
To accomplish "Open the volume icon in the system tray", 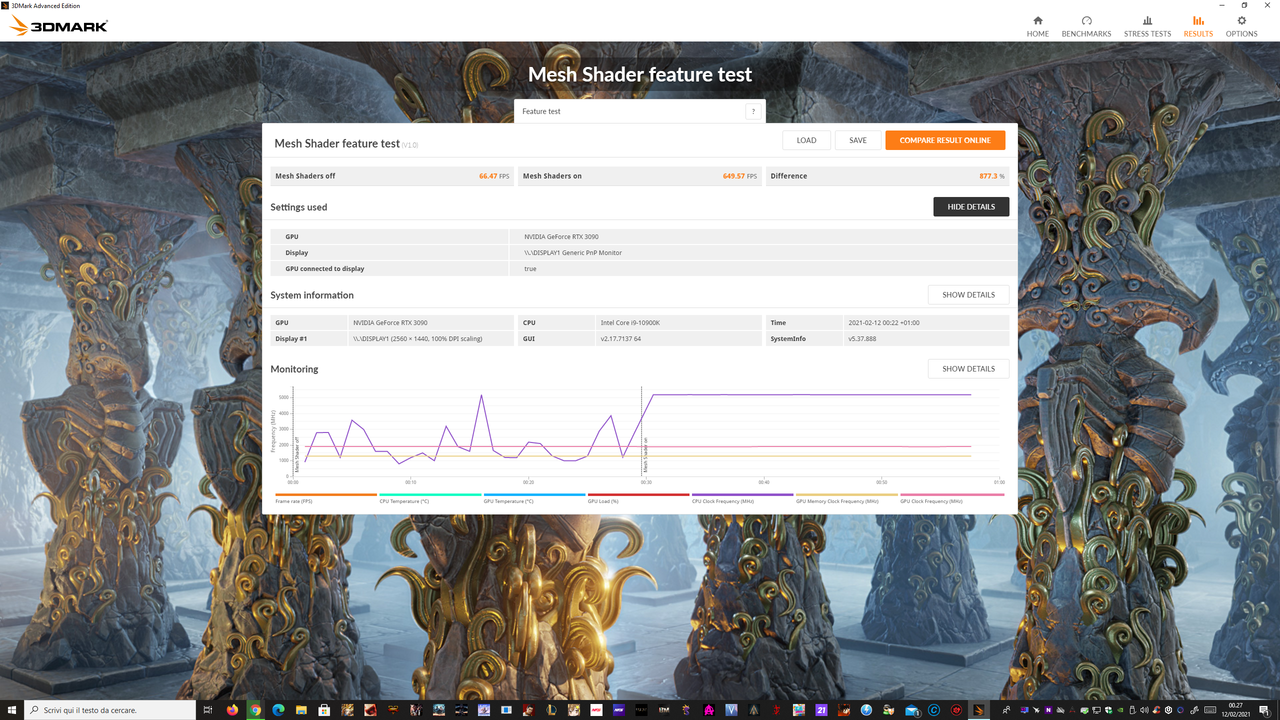I will 1145,710.
